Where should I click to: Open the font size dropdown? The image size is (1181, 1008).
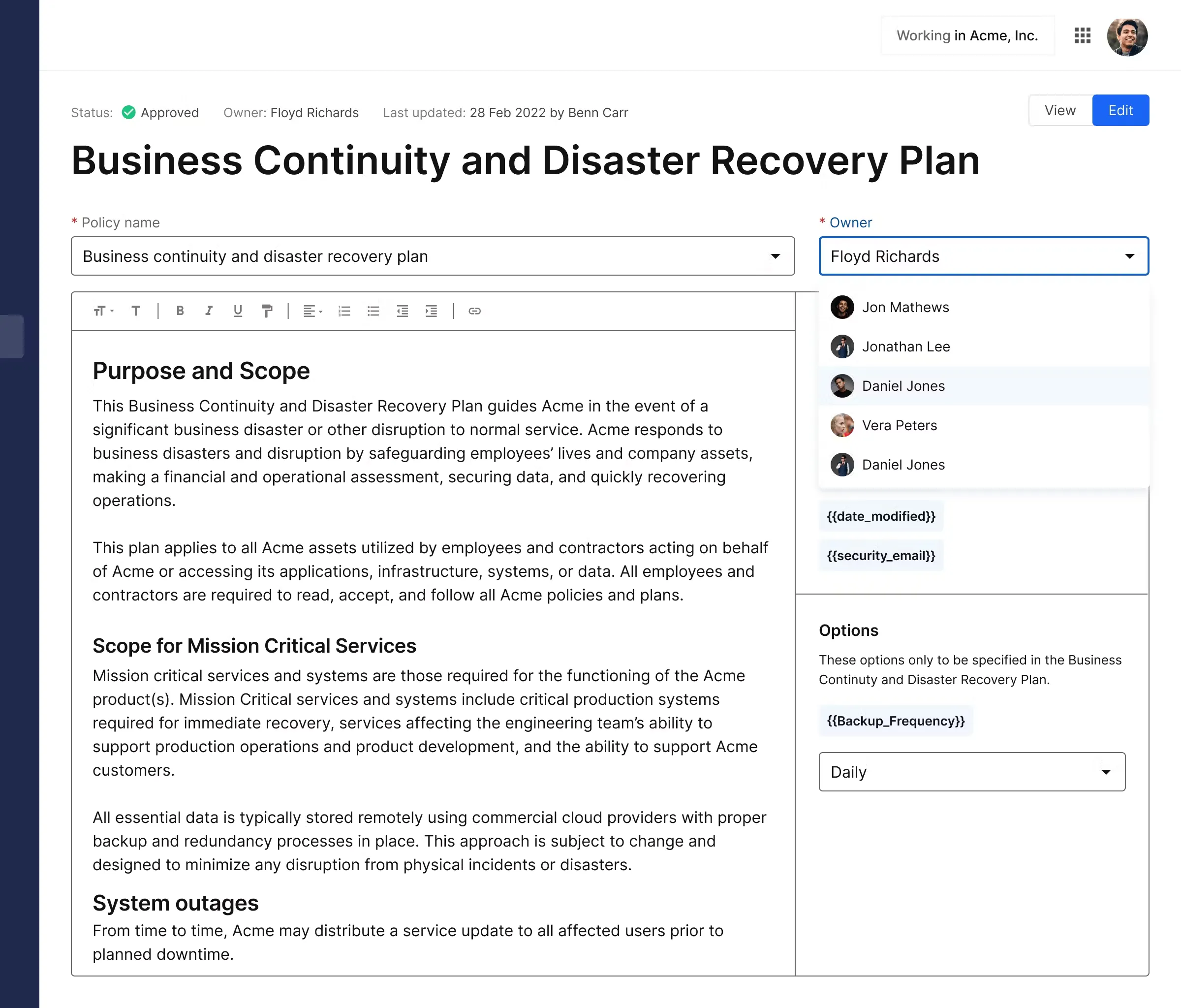point(103,311)
